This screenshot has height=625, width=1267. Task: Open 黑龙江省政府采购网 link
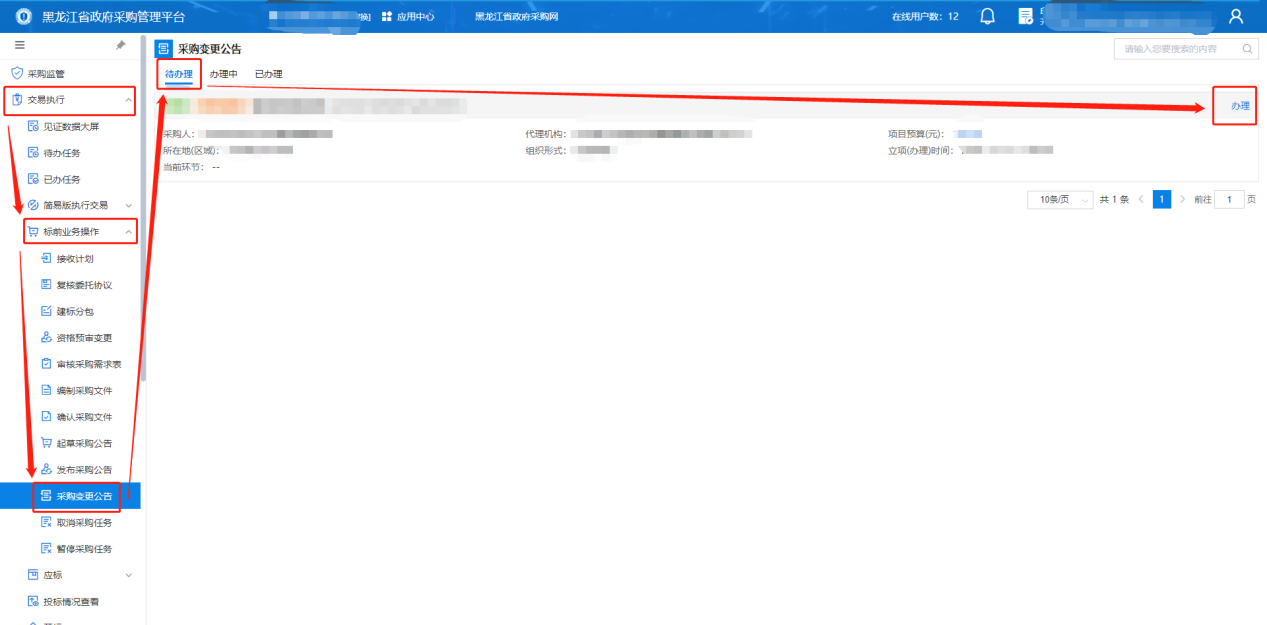516,16
